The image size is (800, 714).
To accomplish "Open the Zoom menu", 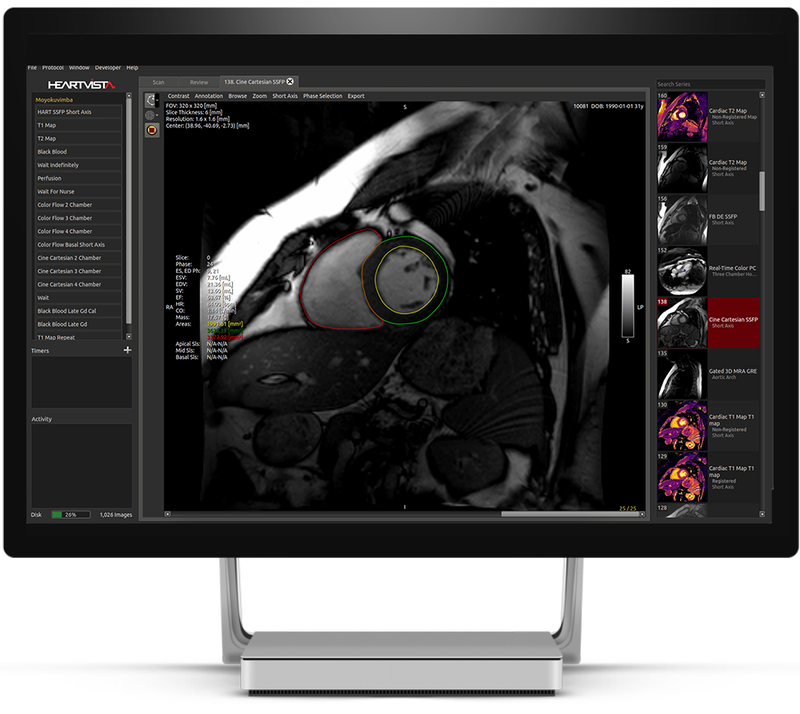I will click(260, 96).
